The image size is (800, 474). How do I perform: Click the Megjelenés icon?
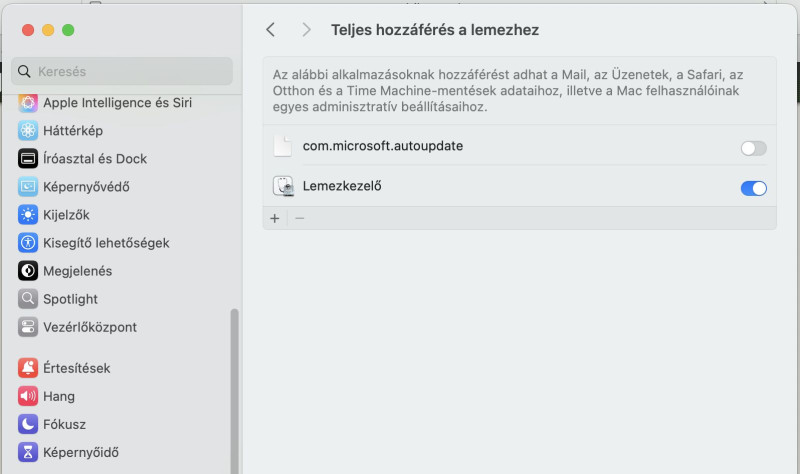[28, 271]
